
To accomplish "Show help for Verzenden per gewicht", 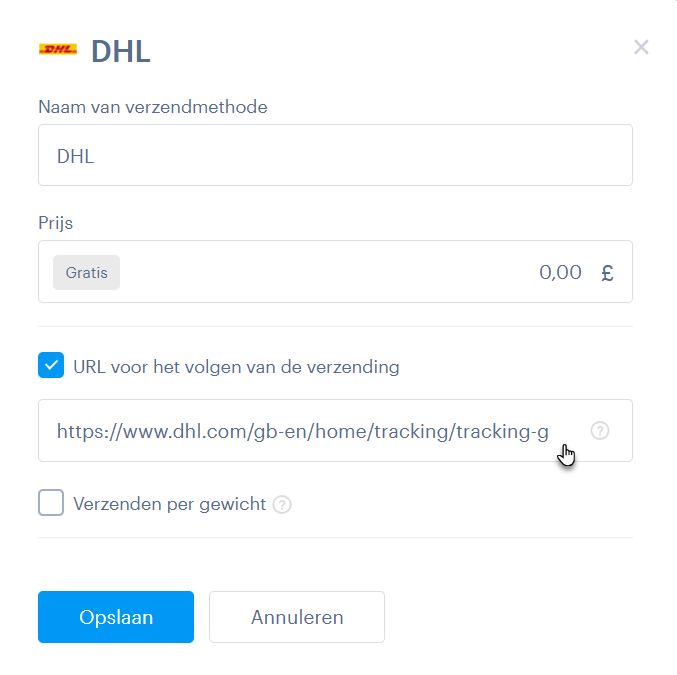I will 282,504.
